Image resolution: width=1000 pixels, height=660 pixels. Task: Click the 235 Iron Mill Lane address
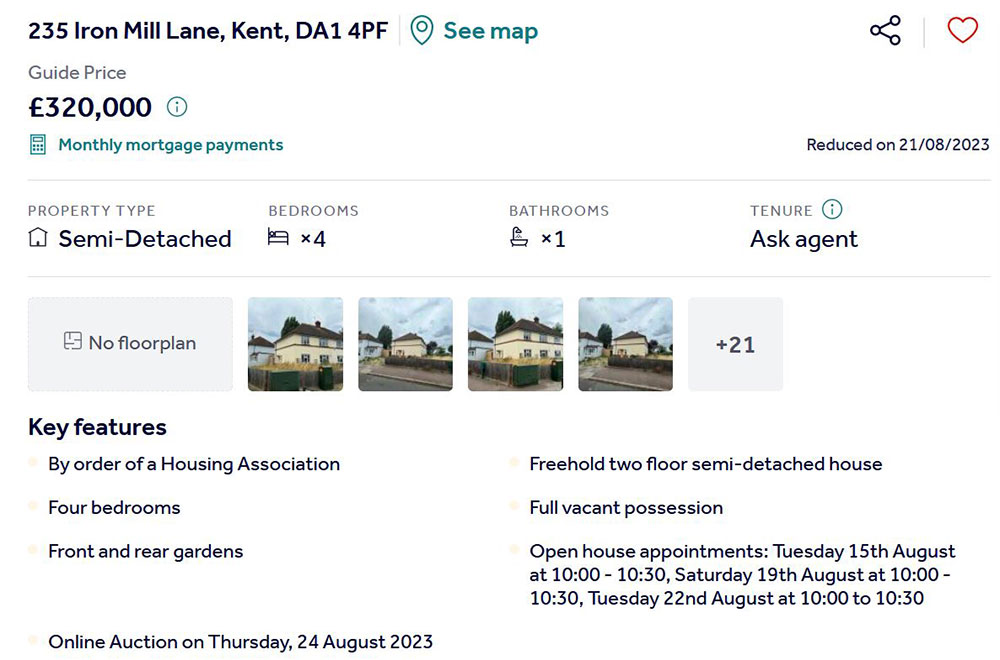[x=208, y=31]
